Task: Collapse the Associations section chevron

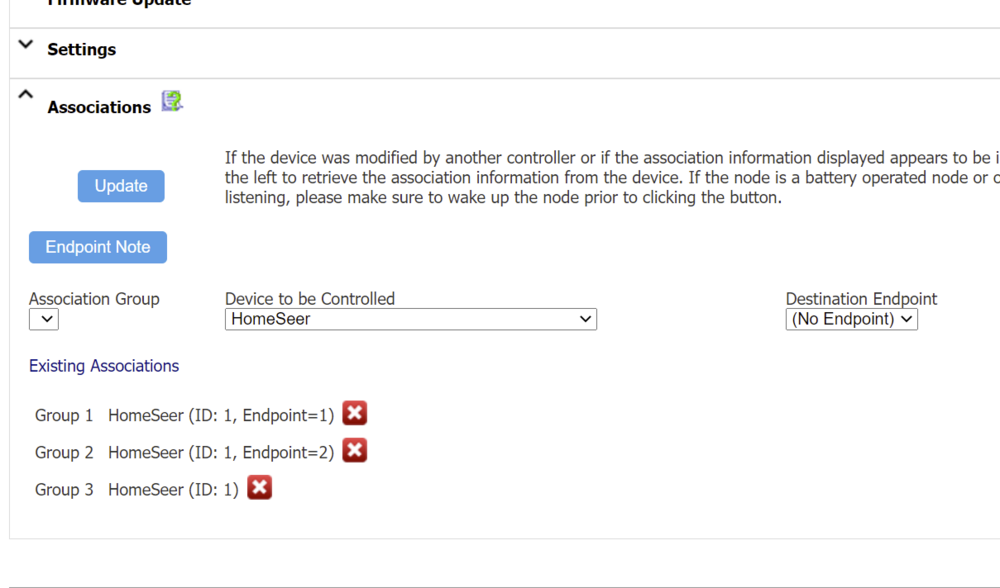Action: click(x=26, y=95)
